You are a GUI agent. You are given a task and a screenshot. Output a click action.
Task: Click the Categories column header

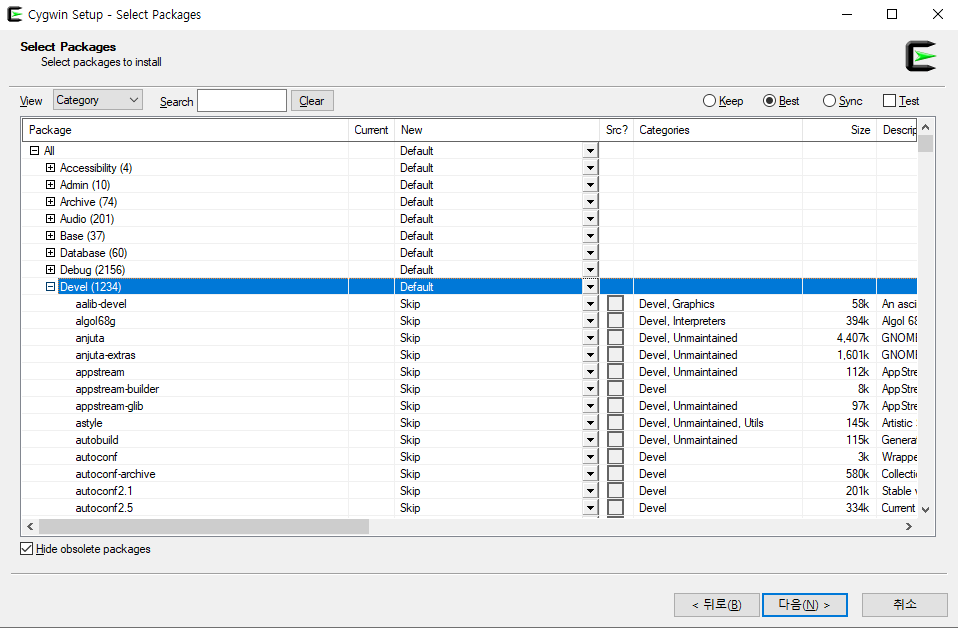[718, 130]
